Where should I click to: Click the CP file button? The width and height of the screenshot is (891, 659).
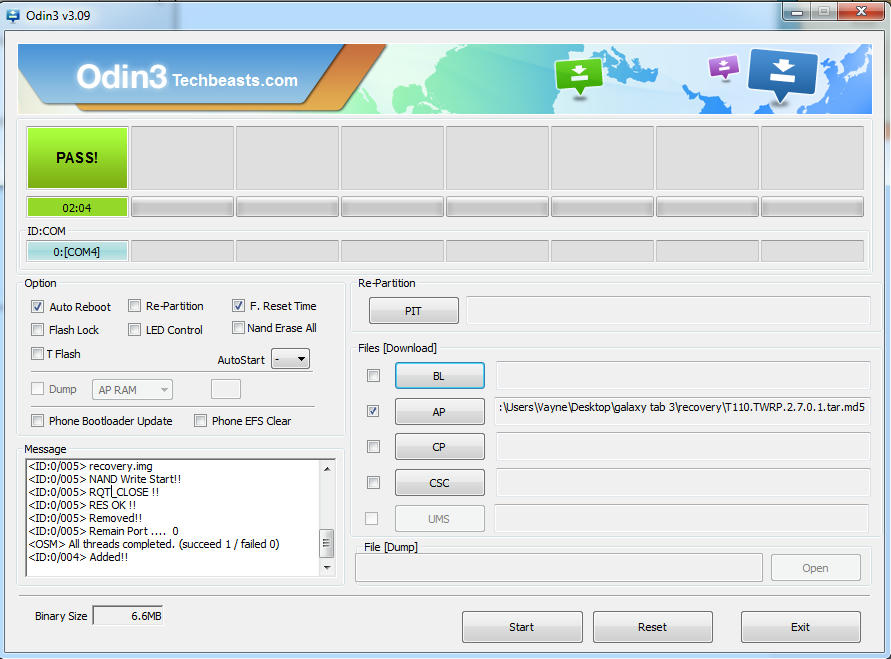click(x=440, y=447)
